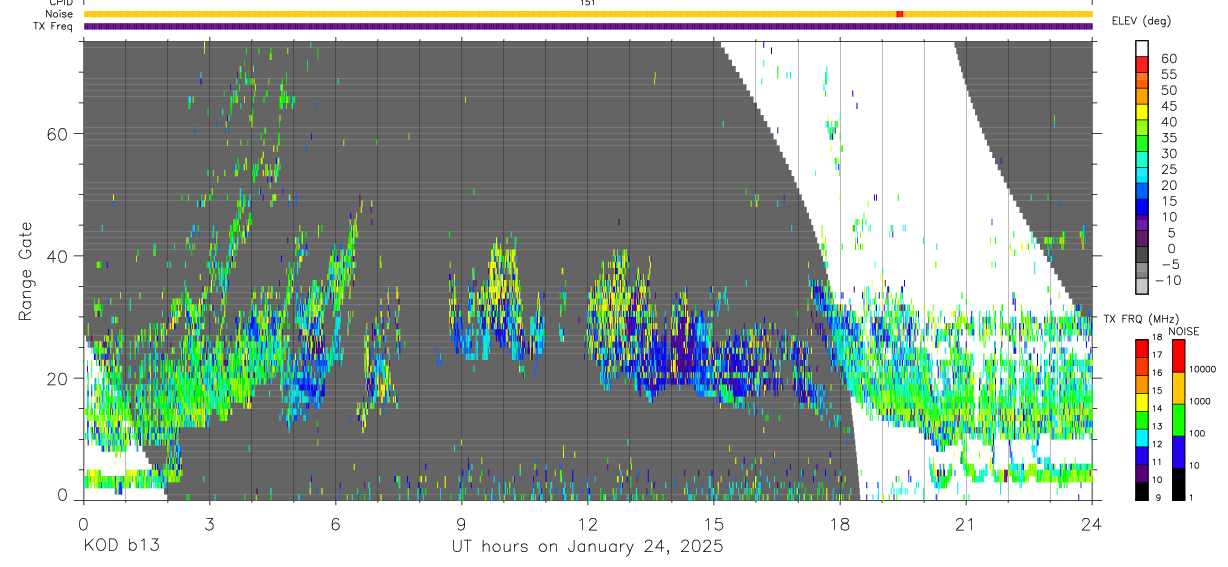Click the '9' tick on UT hours axis

[x=461, y=523]
